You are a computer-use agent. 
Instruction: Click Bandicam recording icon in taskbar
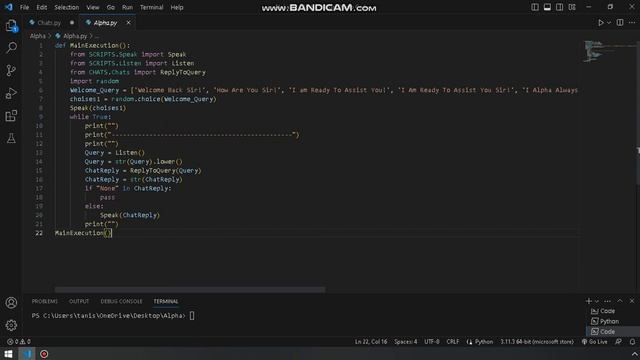pyautogui.click(x=44, y=353)
